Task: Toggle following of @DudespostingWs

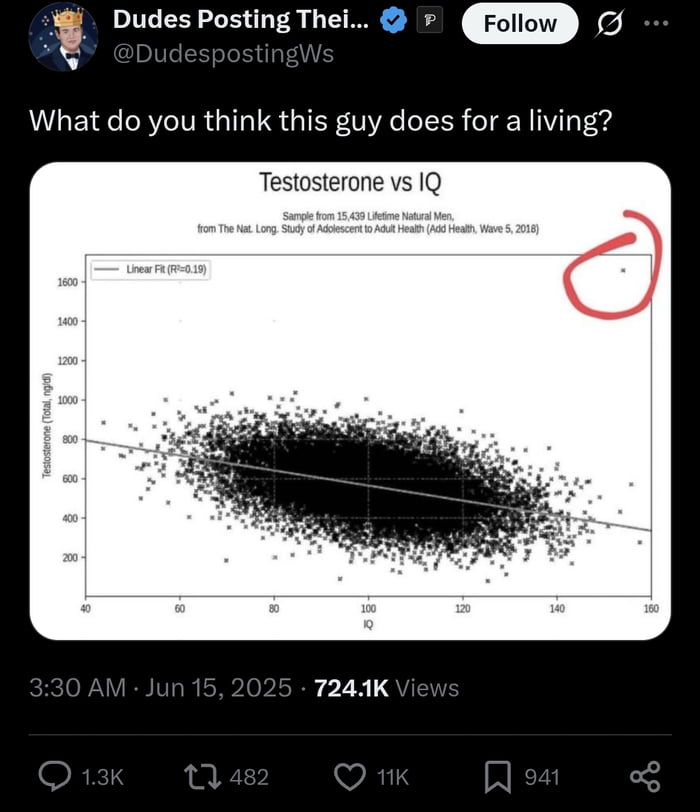Action: 519,24
